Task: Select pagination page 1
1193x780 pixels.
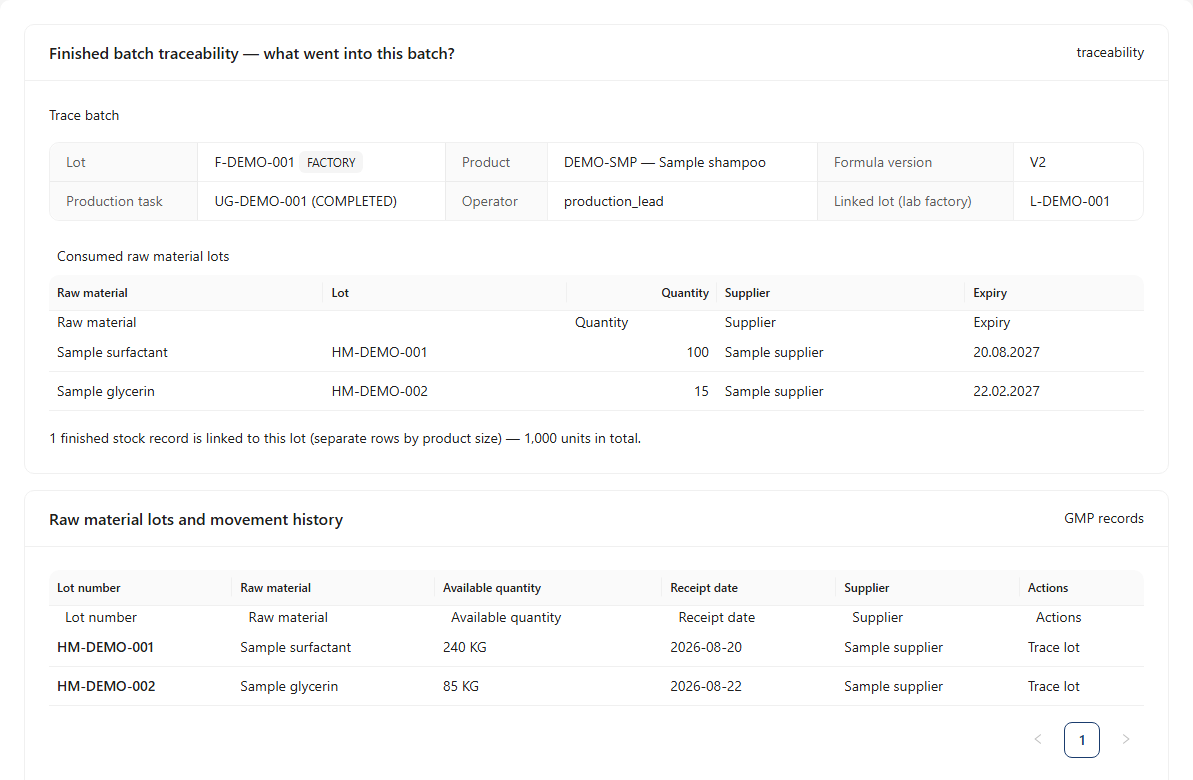Action: [1082, 740]
